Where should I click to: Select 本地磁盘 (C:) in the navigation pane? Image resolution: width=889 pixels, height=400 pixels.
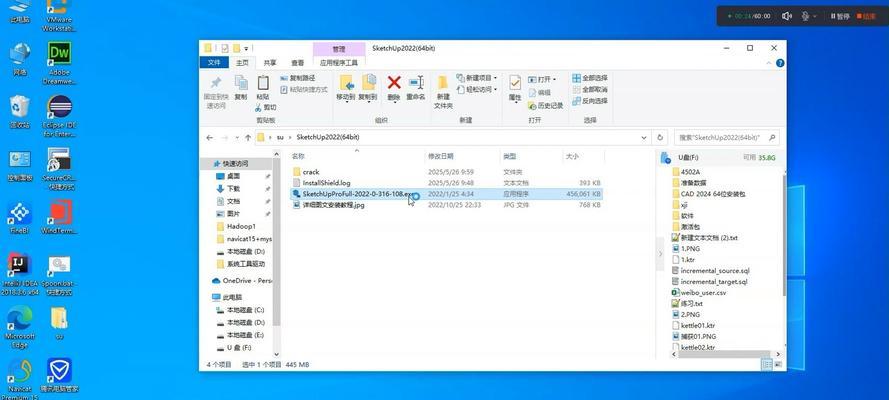[x=241, y=310]
